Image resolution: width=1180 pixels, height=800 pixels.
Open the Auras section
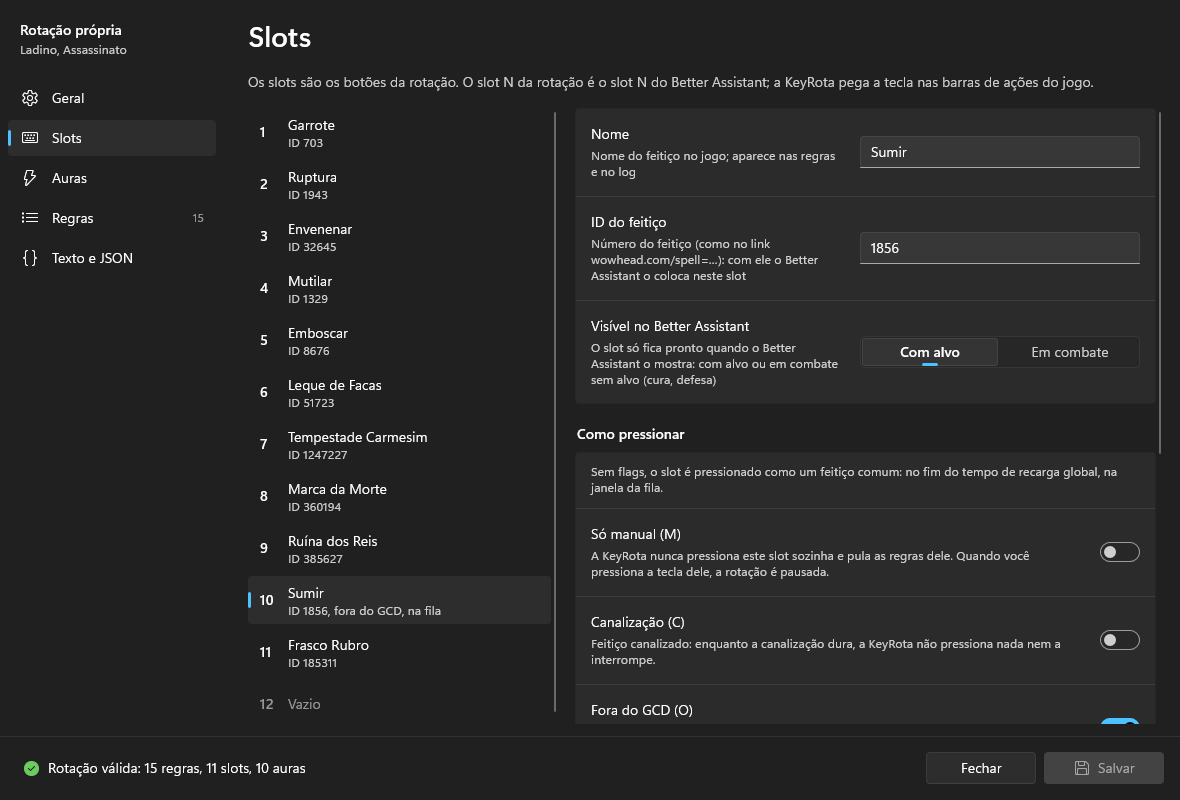coord(112,178)
